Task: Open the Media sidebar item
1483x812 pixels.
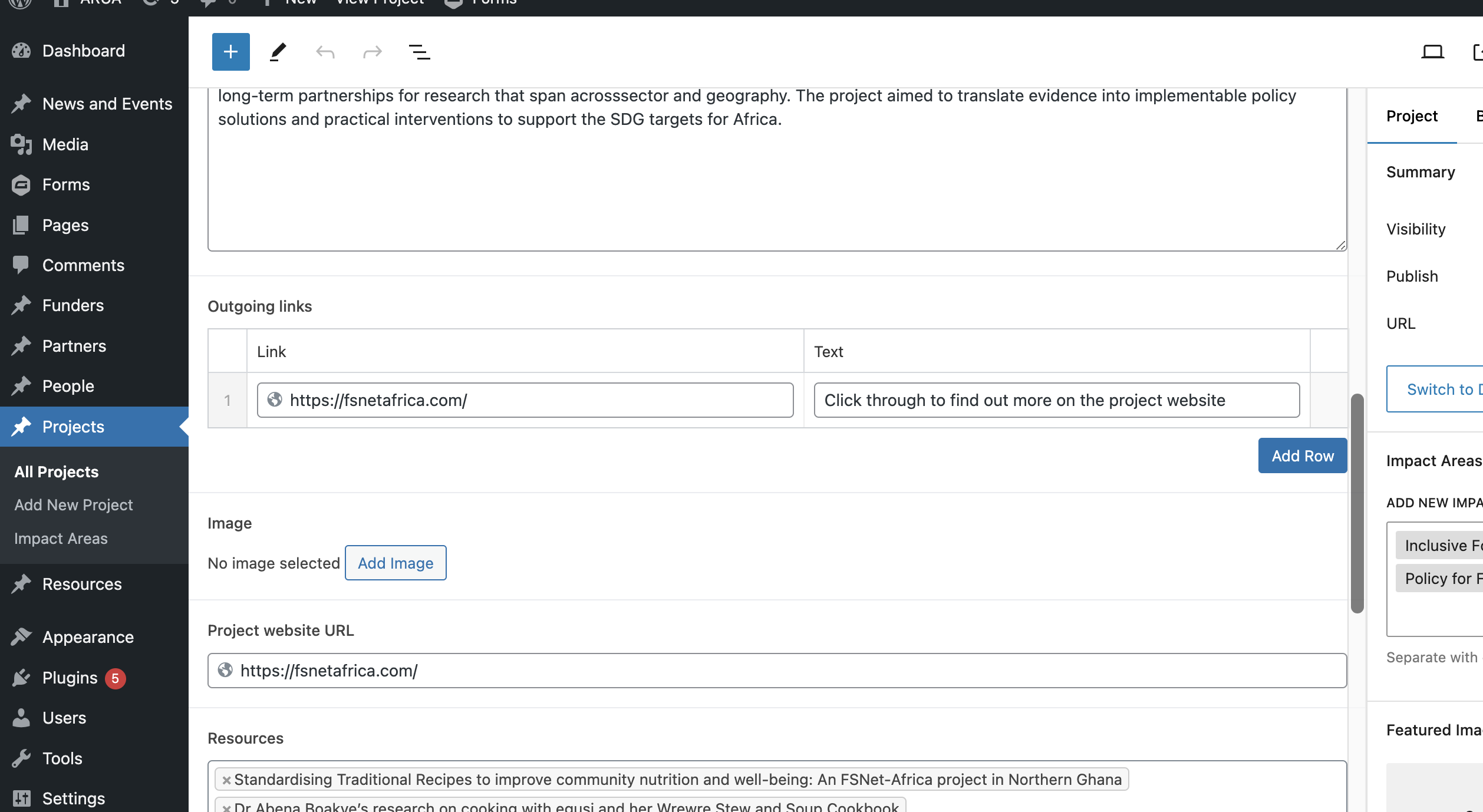Action: [x=65, y=144]
